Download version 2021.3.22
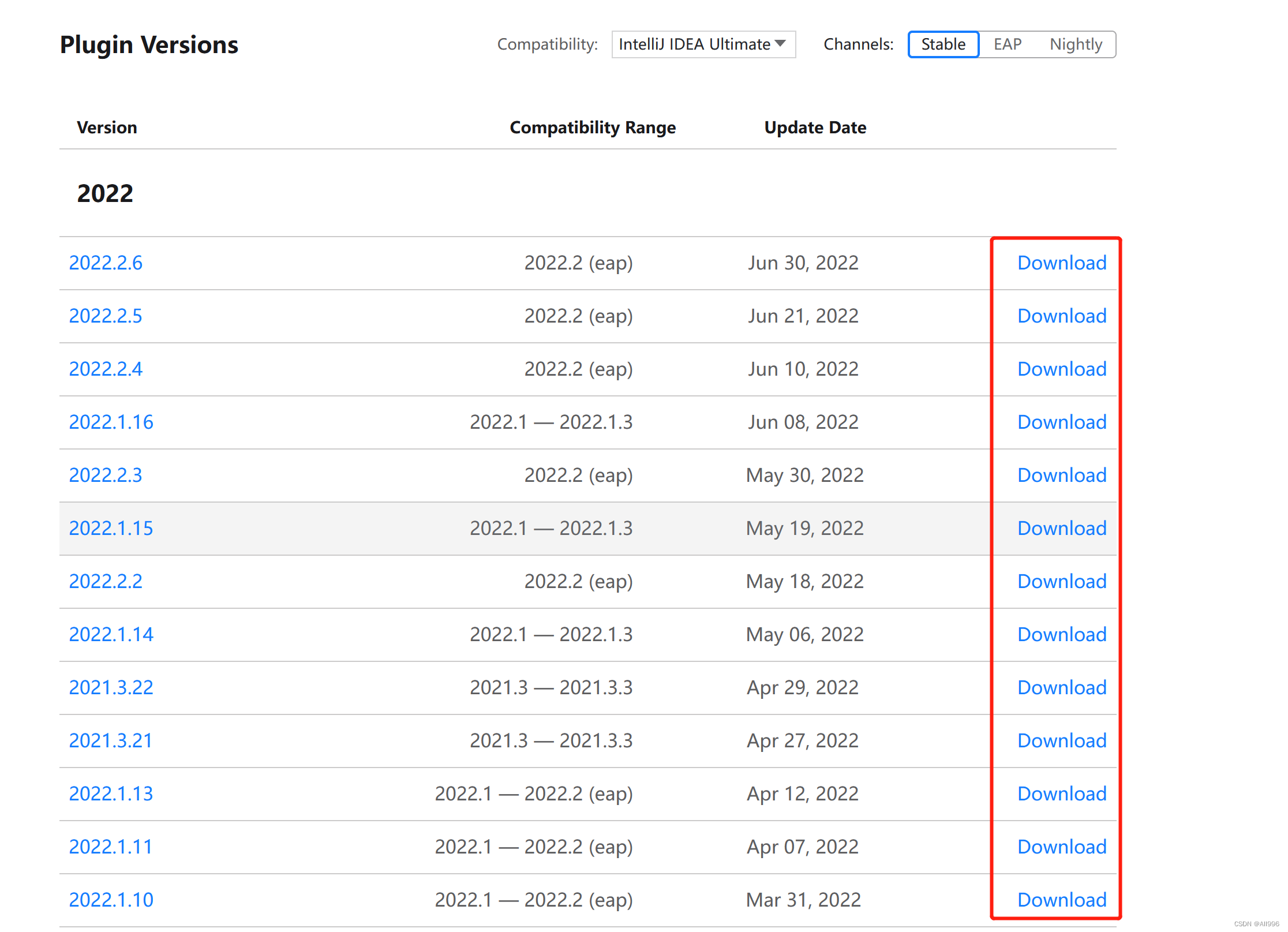 pos(1061,687)
